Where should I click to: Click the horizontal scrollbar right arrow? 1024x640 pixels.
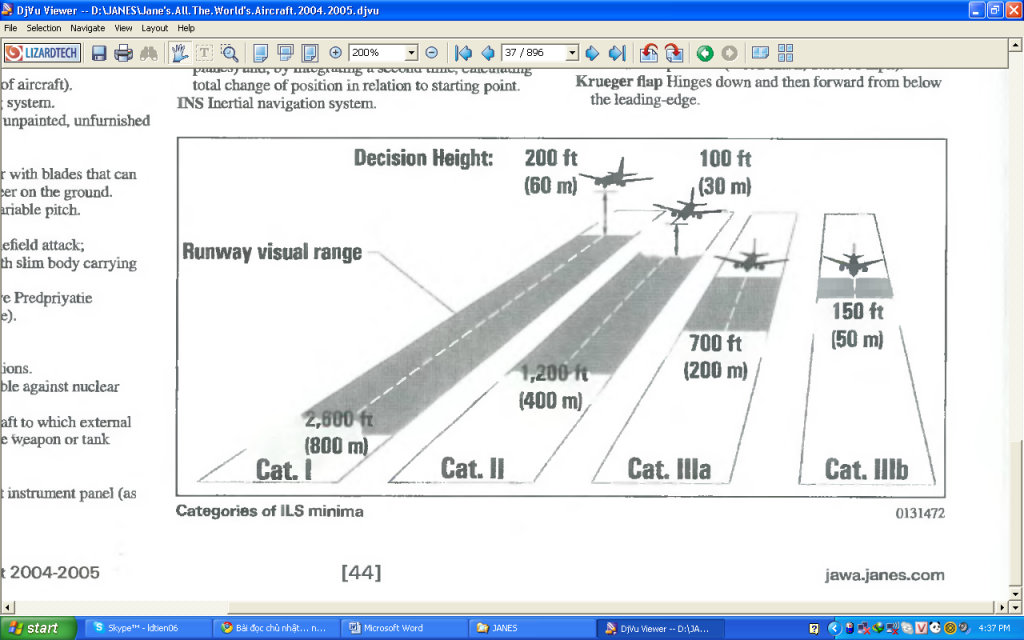pyautogui.click(x=1002, y=607)
